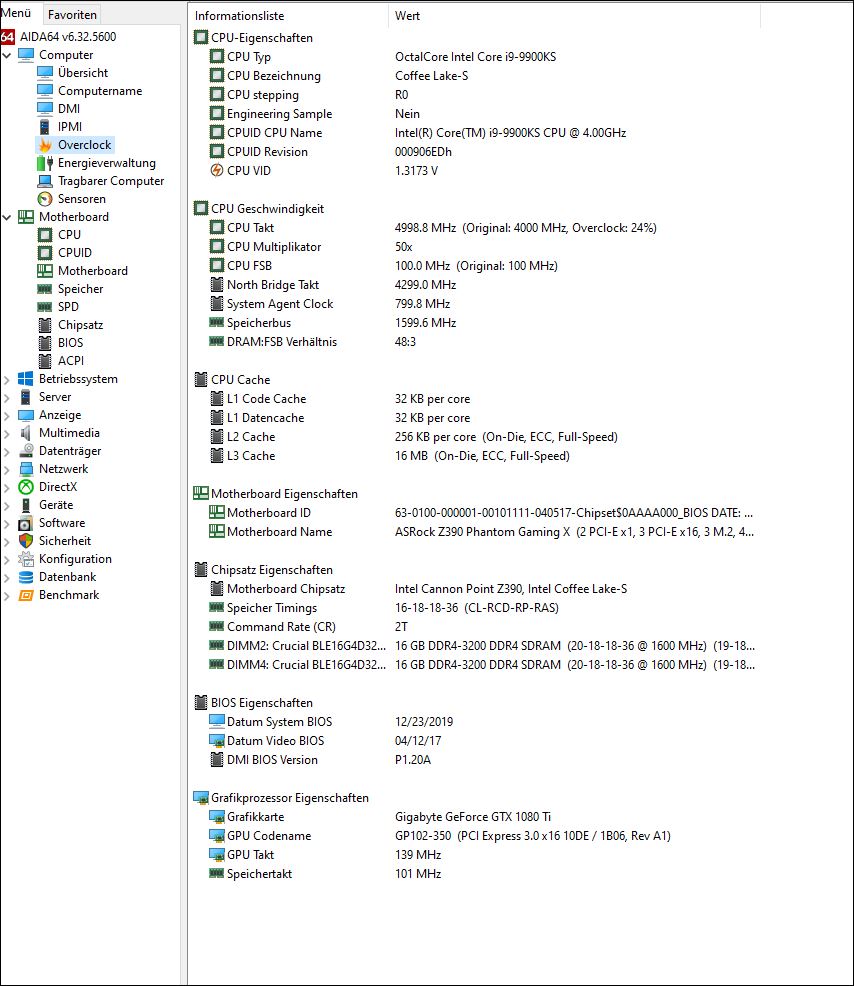Image resolution: width=854 pixels, height=986 pixels.
Task: Expand the Datenträger tree node
Action: tap(7, 452)
